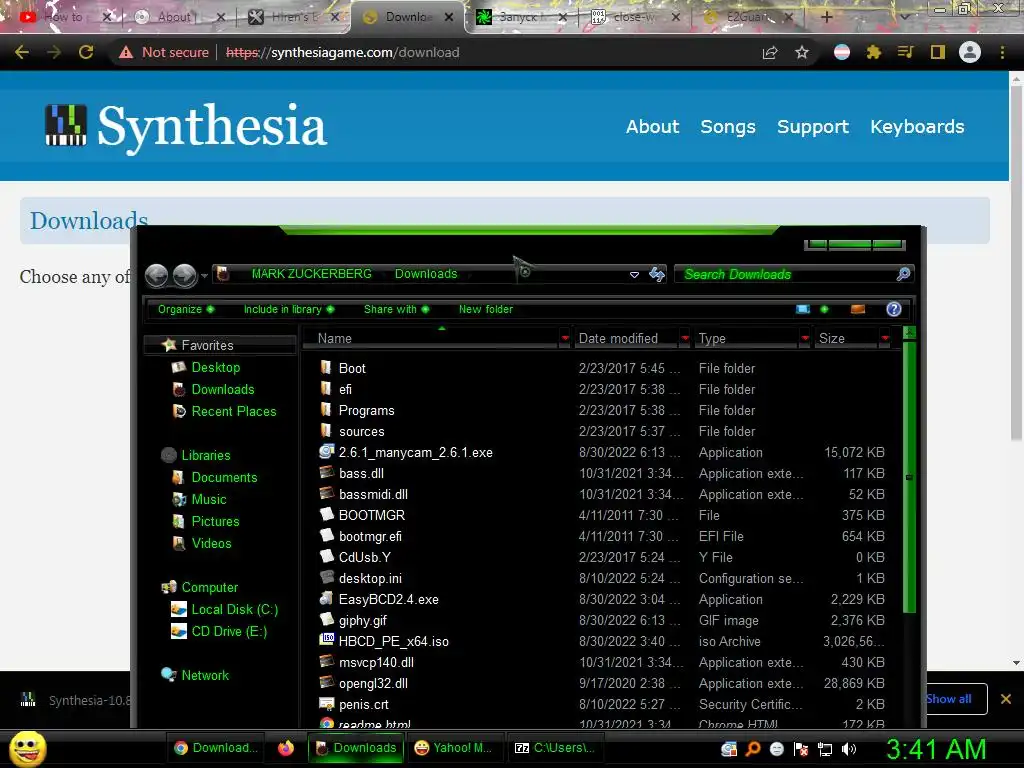Open the Name column filter dropdown
This screenshot has width=1024, height=768.
click(x=565, y=338)
